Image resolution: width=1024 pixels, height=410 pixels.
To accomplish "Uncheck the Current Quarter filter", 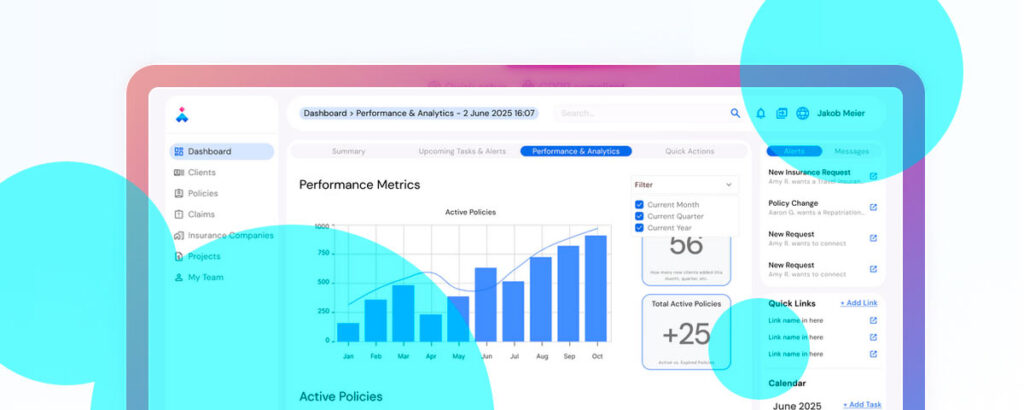I will click(639, 216).
